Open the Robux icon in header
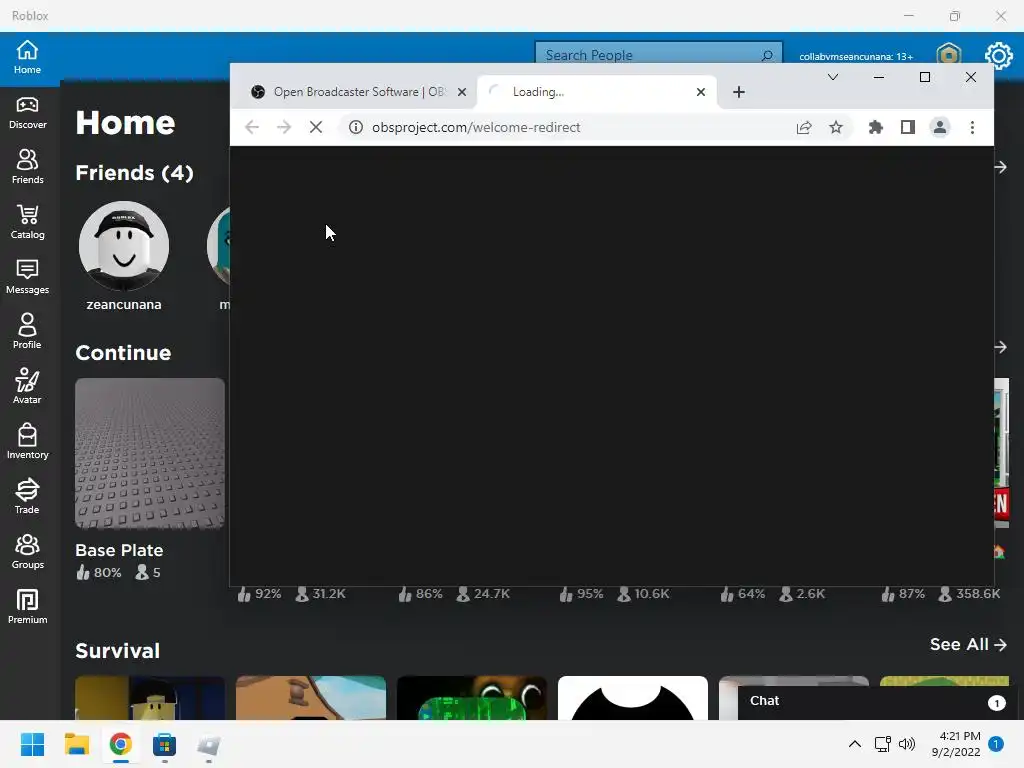The height and width of the screenshot is (768, 1024). [949, 54]
